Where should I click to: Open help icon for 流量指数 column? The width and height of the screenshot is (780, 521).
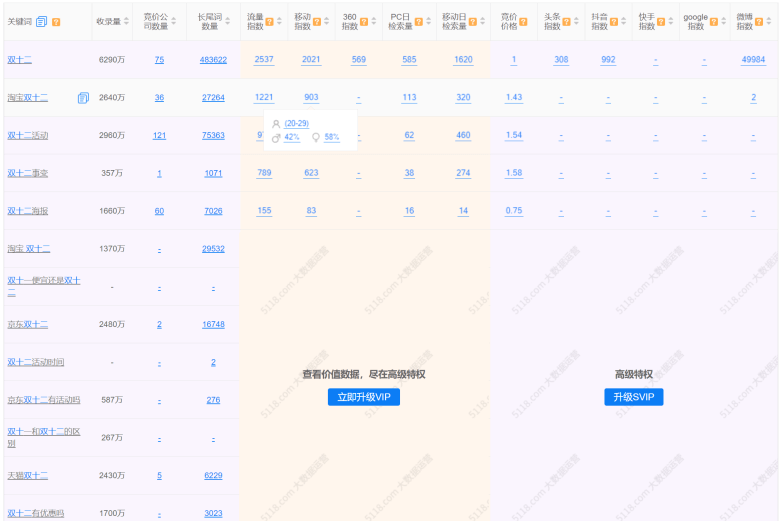(x=269, y=22)
